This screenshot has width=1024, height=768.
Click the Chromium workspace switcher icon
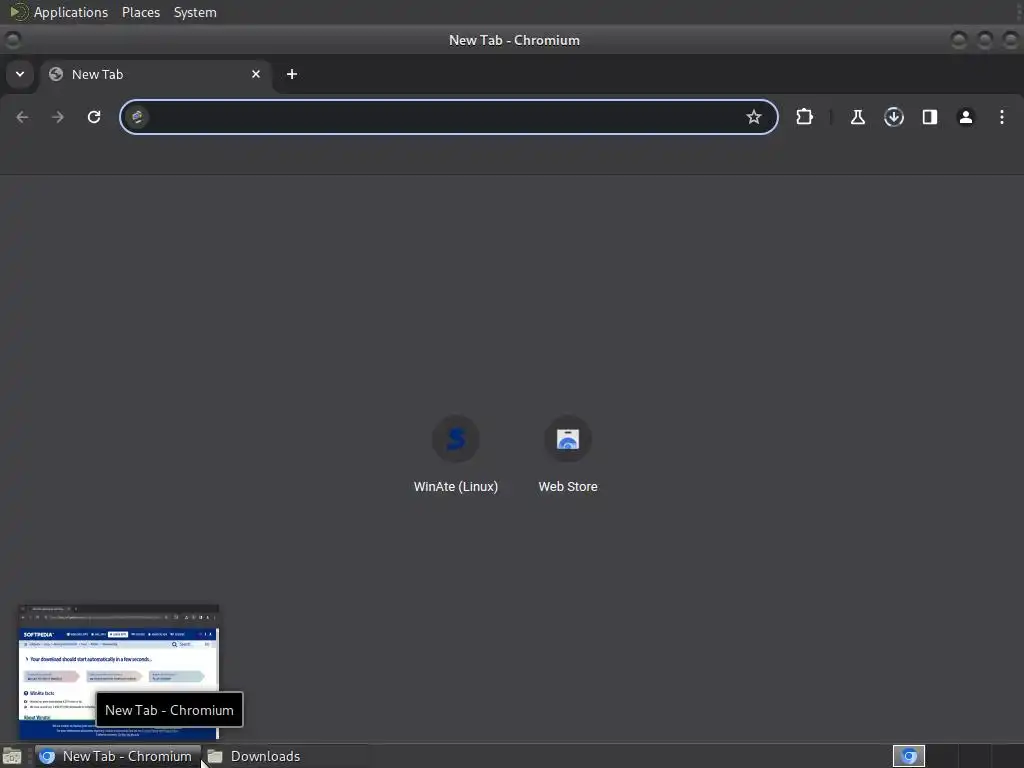click(x=908, y=756)
